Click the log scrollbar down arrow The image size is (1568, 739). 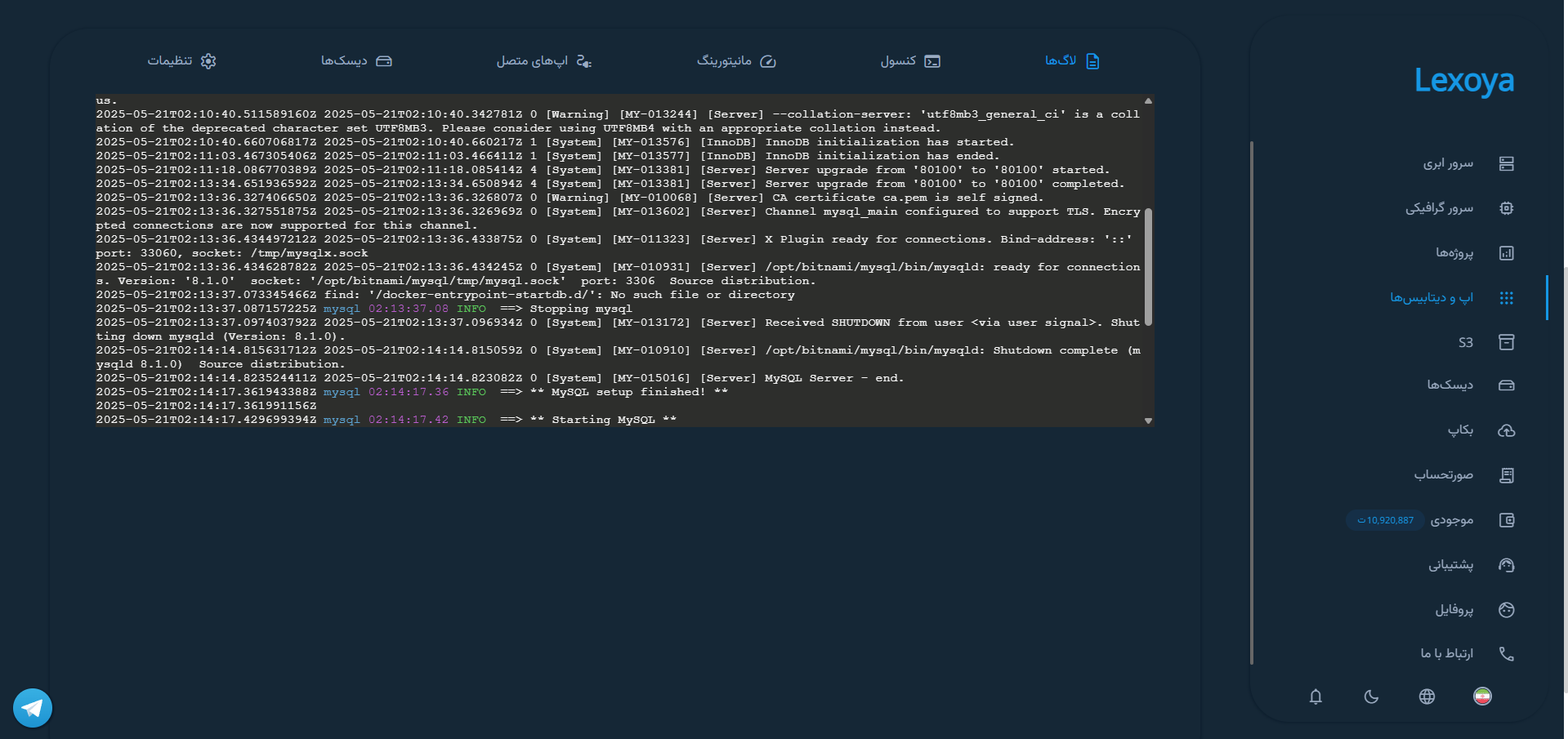(x=1148, y=421)
